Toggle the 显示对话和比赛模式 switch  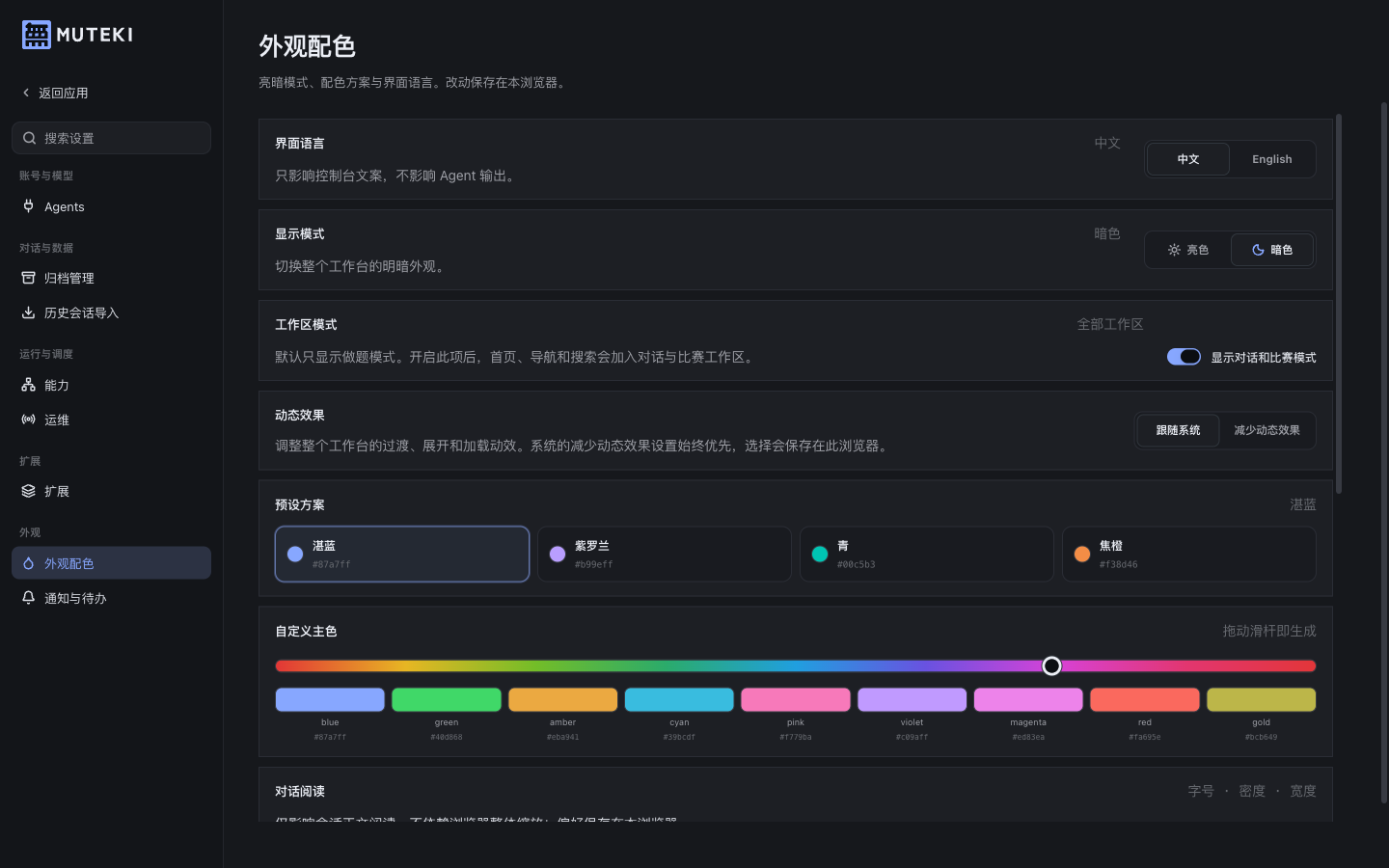click(x=1184, y=357)
